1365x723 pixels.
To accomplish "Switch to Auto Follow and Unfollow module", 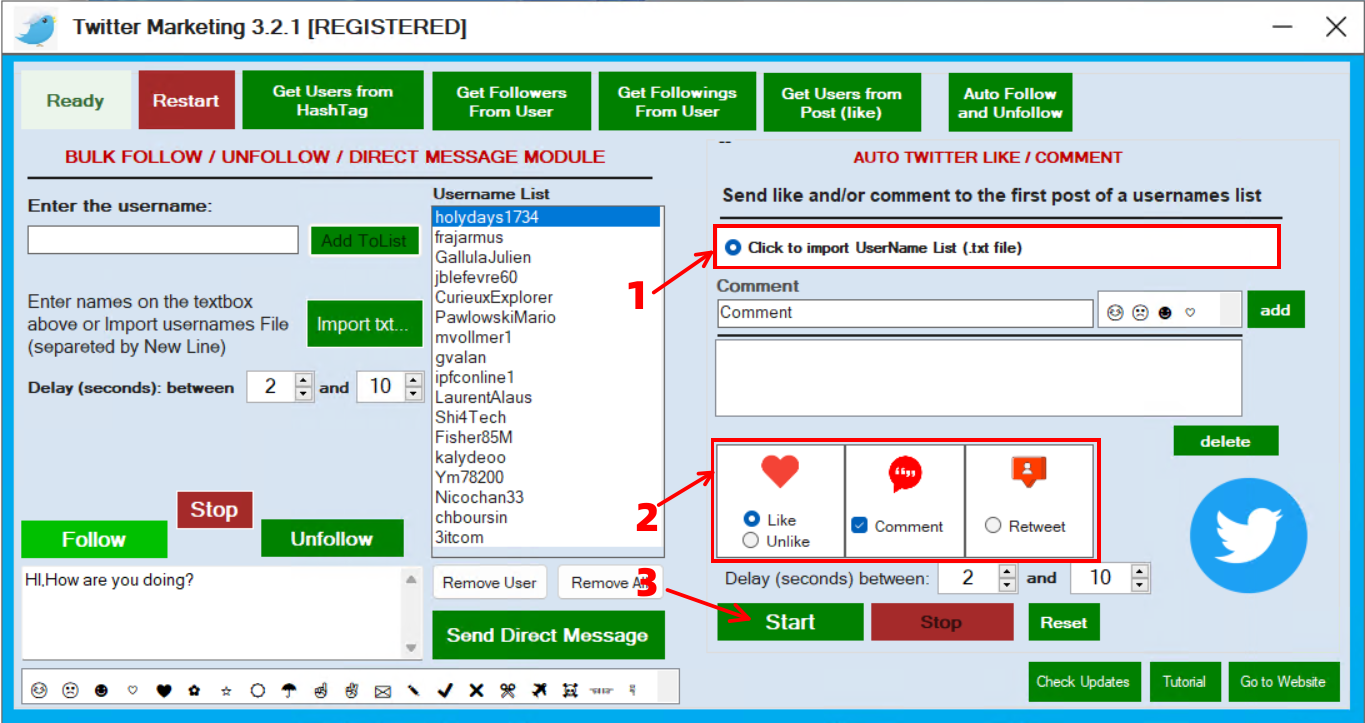I will (1010, 103).
